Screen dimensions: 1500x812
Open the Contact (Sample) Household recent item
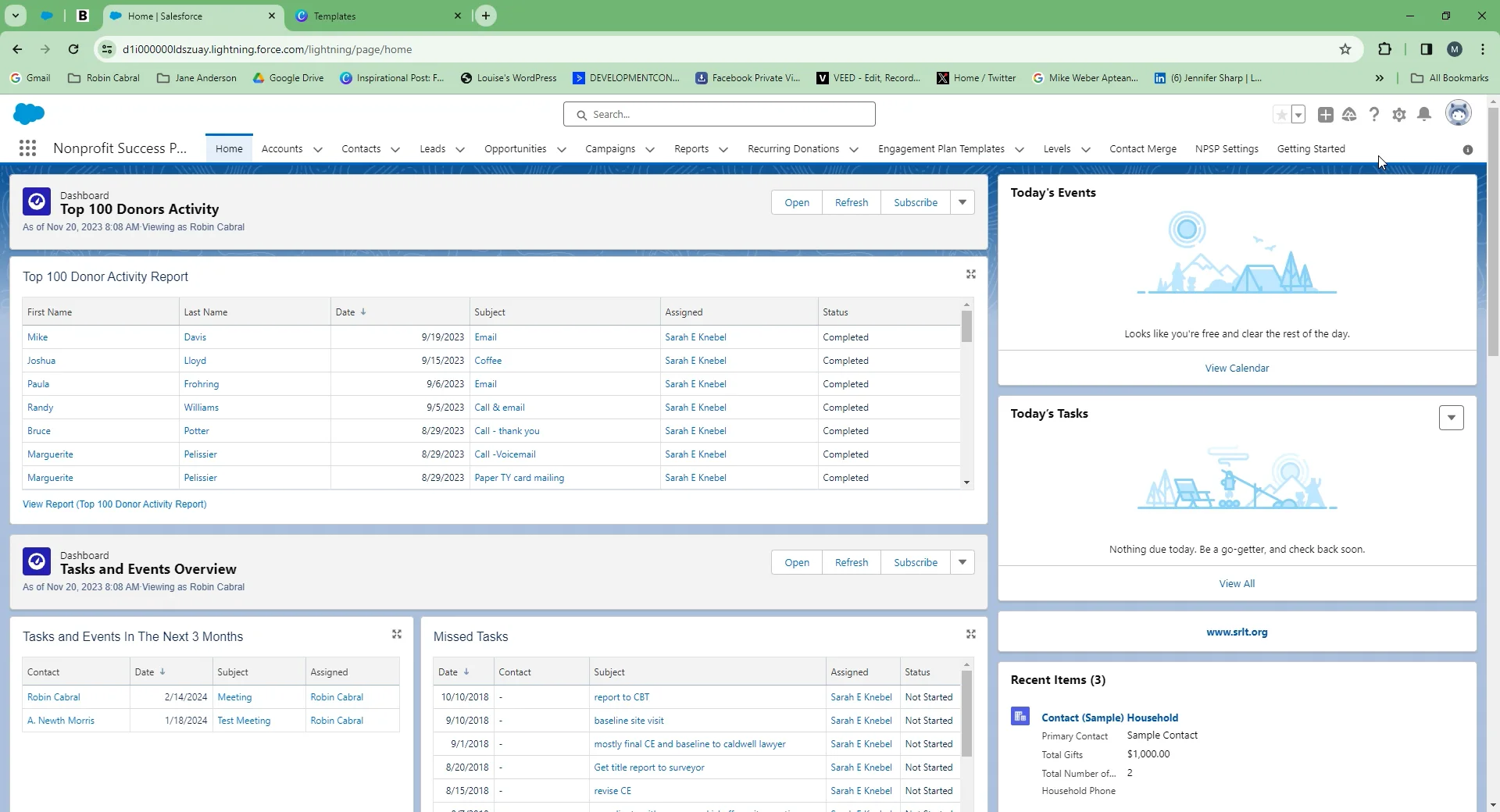coord(1109,718)
